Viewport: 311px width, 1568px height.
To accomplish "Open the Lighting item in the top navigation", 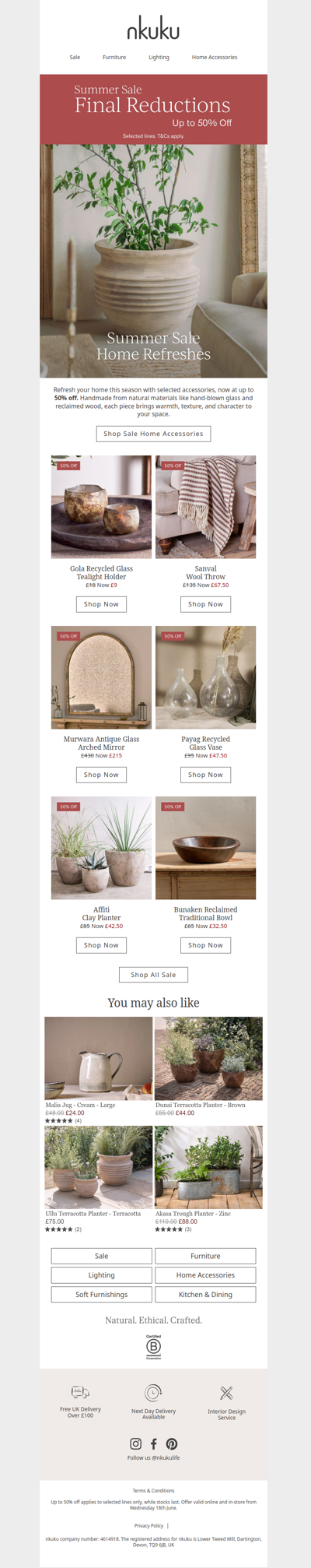I will [x=159, y=58].
